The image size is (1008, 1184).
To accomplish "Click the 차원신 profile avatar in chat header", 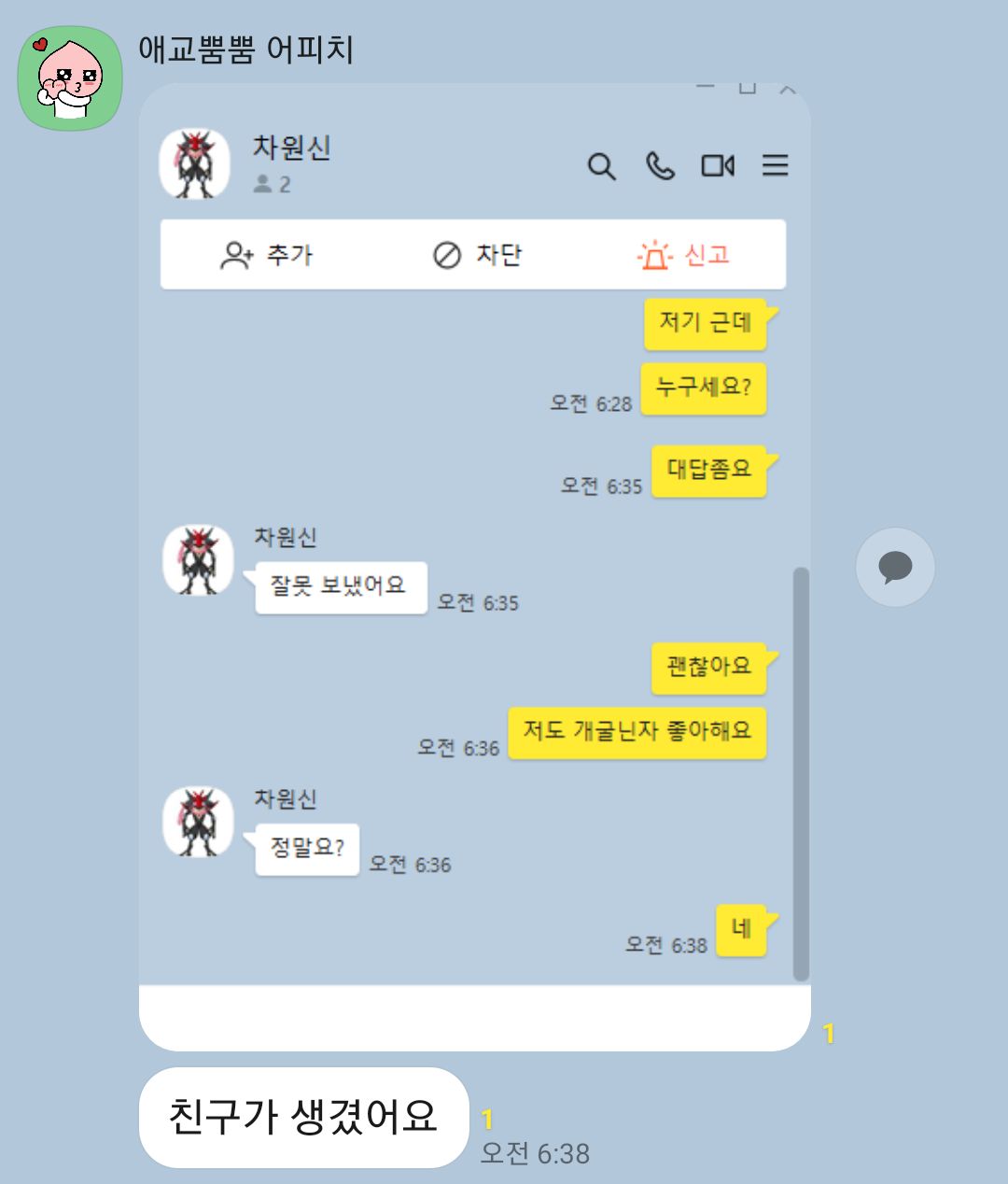I will point(195,164).
